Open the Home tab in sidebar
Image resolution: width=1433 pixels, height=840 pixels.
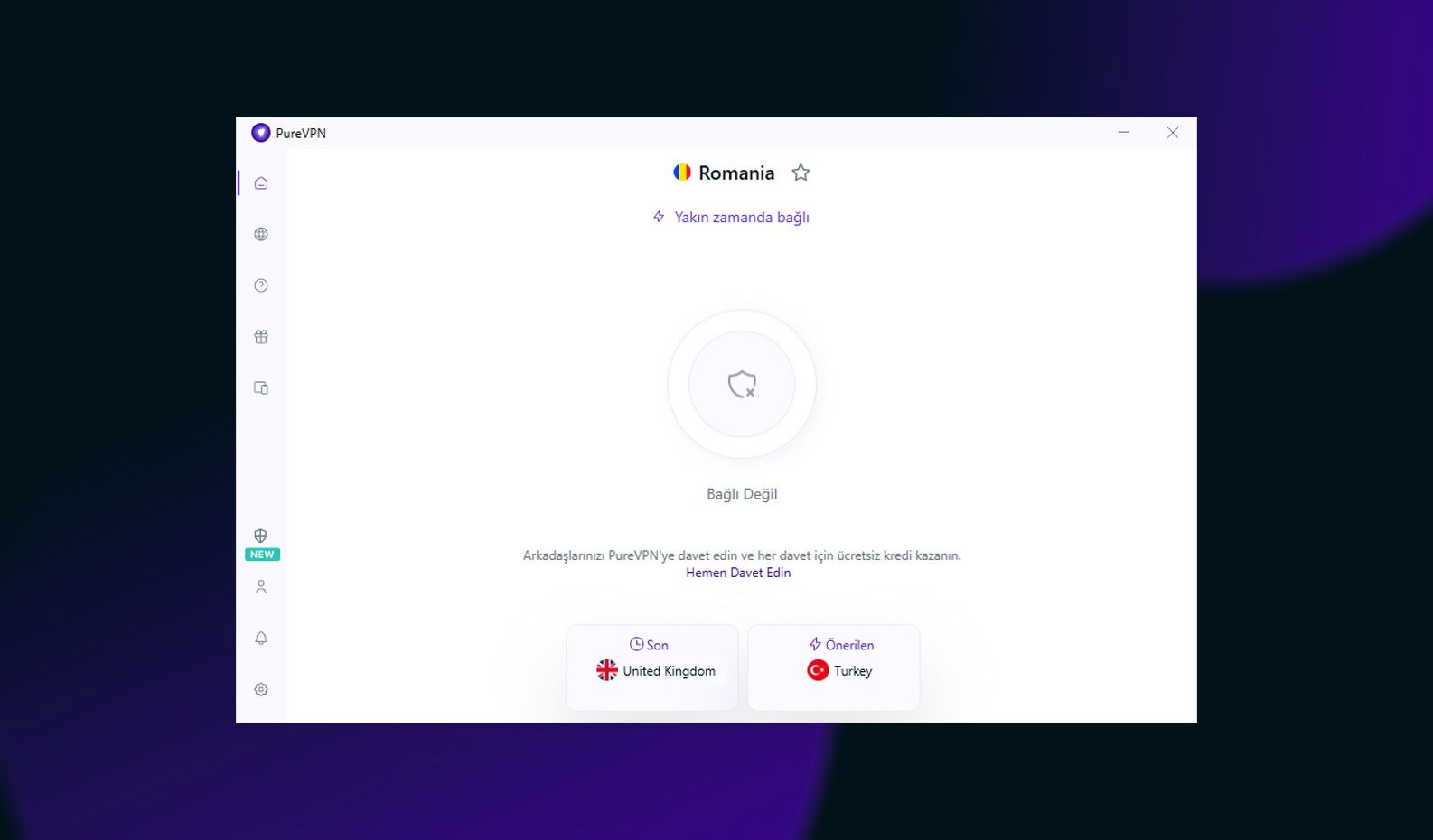coord(261,183)
